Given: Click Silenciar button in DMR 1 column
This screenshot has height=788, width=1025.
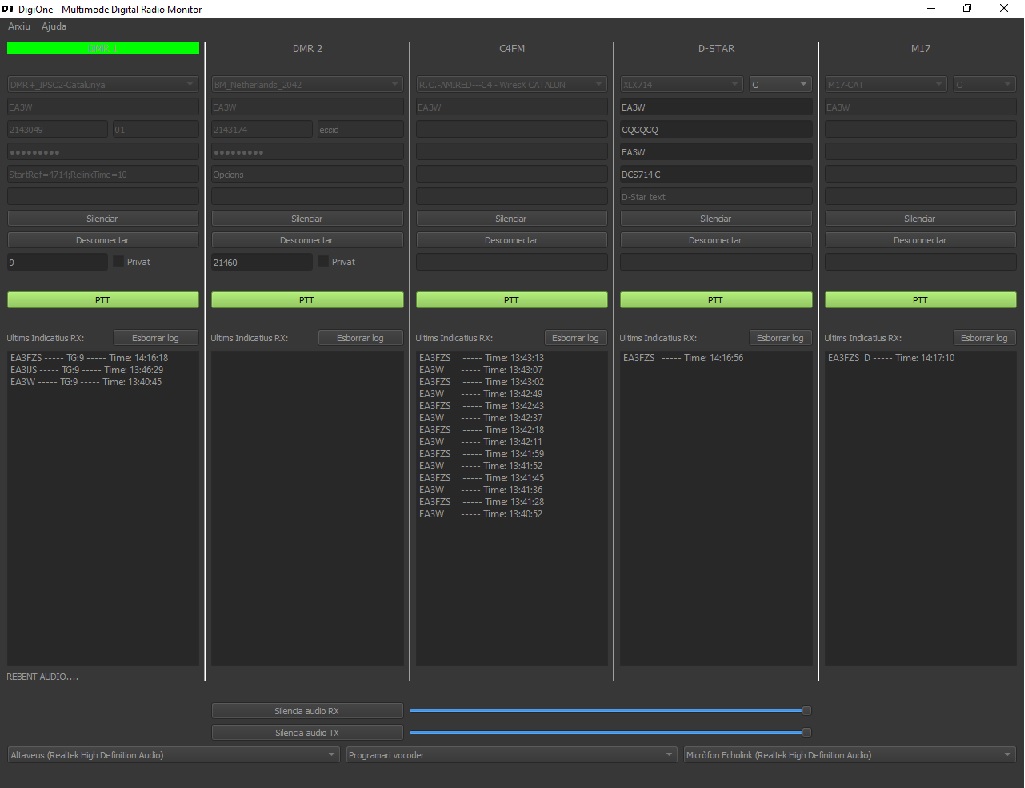Looking at the screenshot, I should 103,218.
